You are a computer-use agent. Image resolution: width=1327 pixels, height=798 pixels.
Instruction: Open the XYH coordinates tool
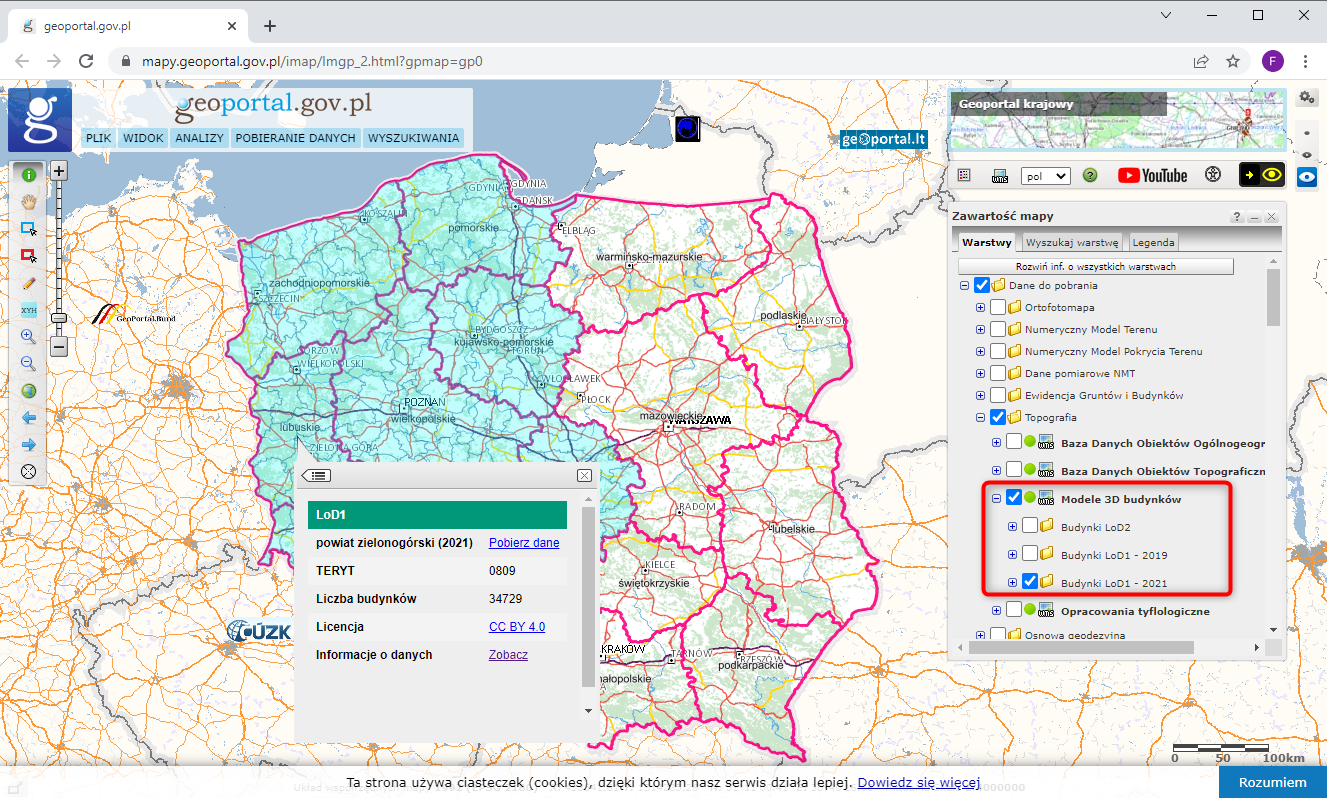[x=29, y=310]
